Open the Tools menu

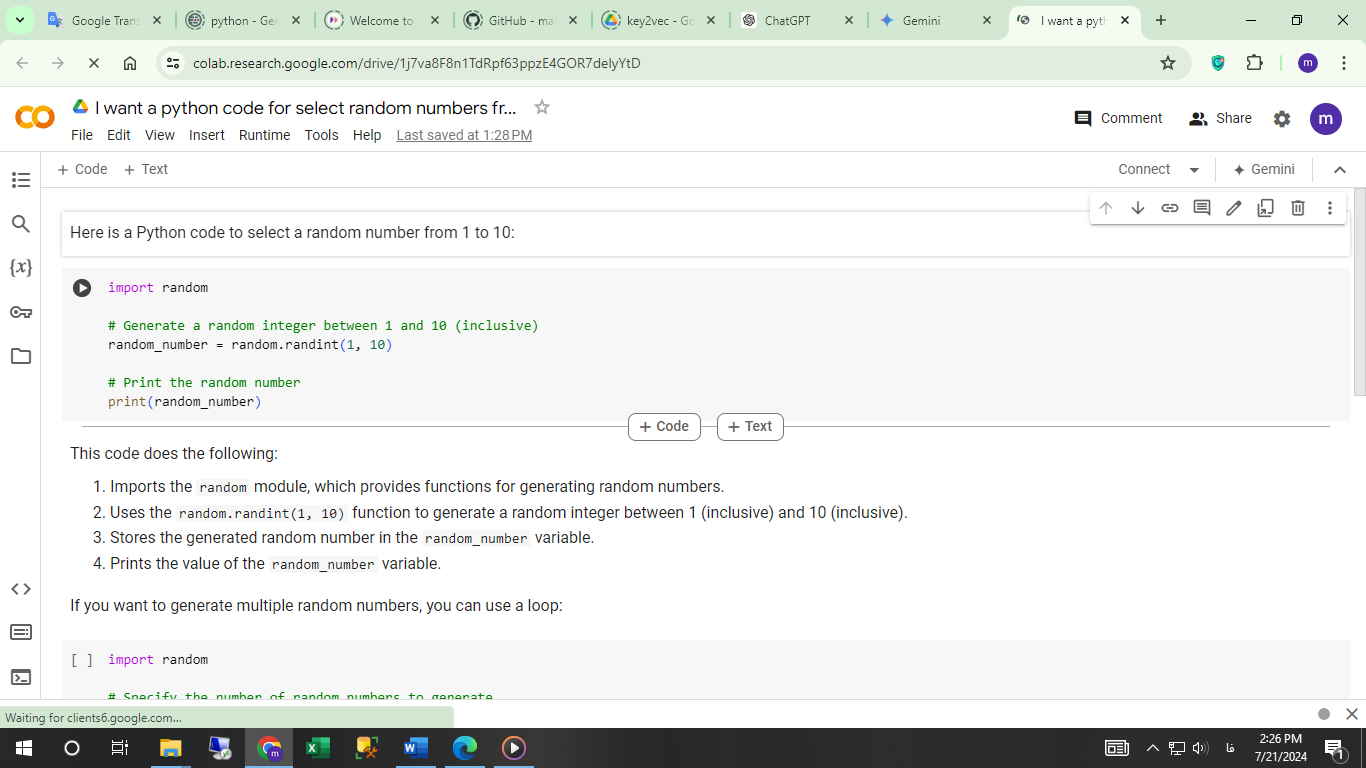[x=322, y=135]
